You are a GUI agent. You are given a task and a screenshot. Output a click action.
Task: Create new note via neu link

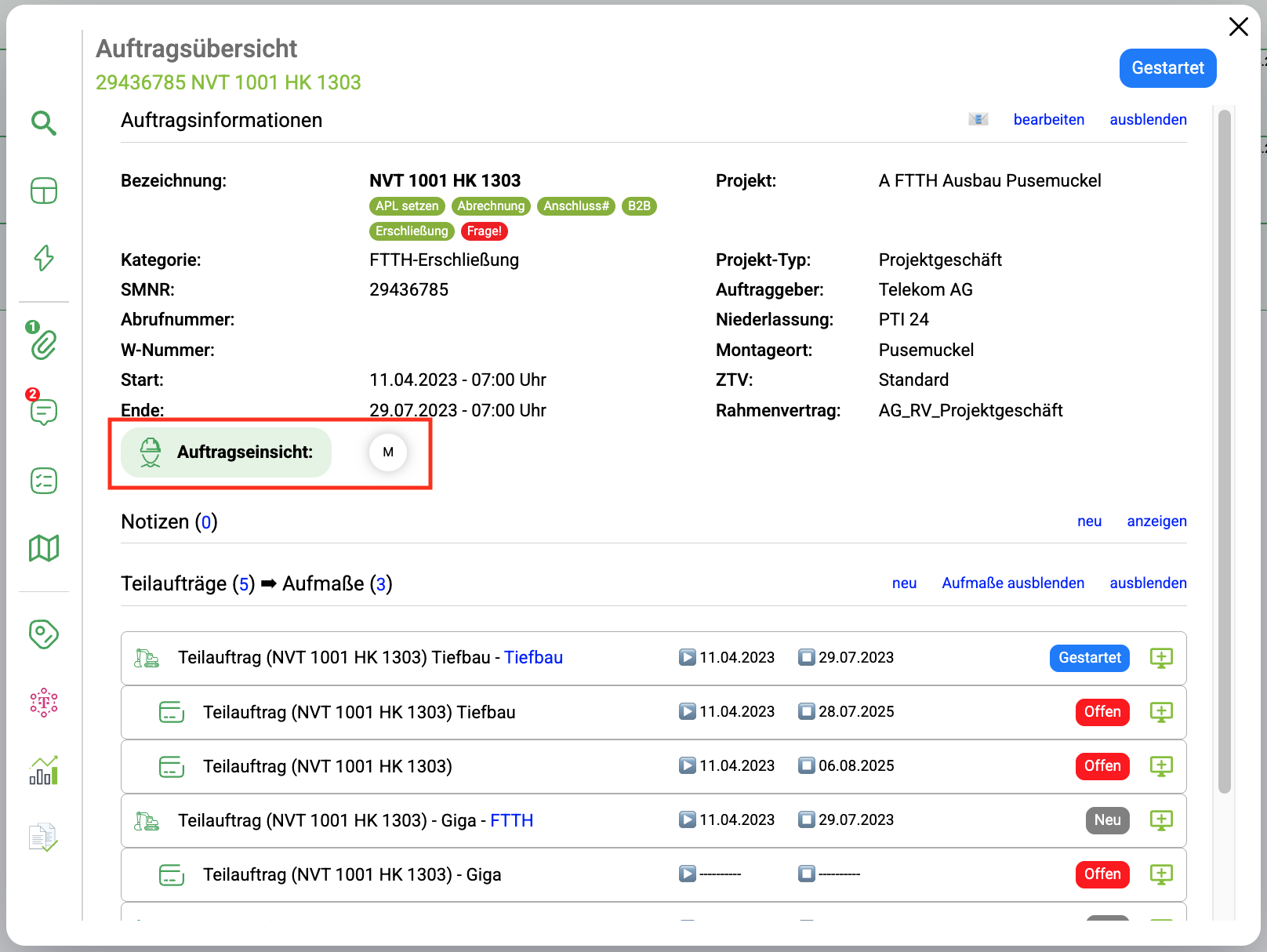click(x=1089, y=521)
